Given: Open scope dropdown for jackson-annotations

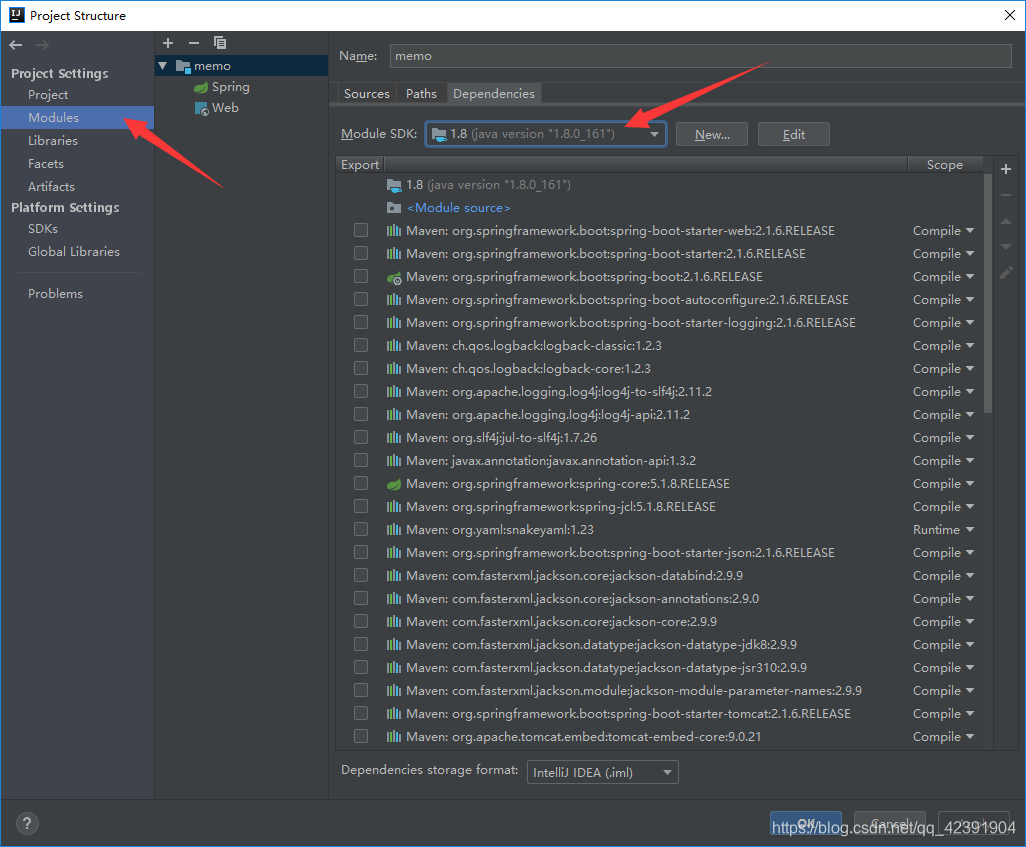Looking at the screenshot, I should click(943, 598).
